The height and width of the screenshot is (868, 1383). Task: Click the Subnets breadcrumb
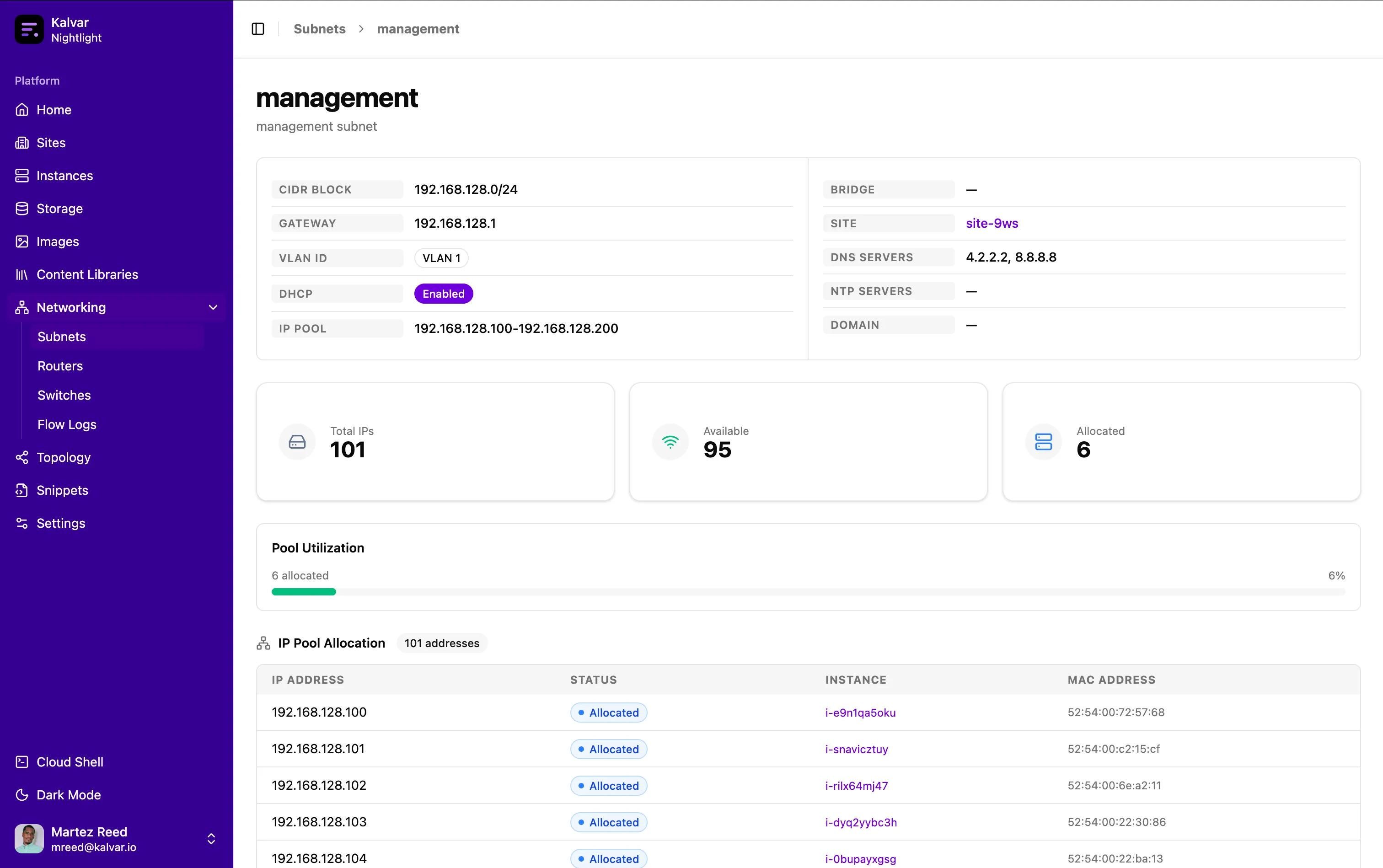(319, 29)
